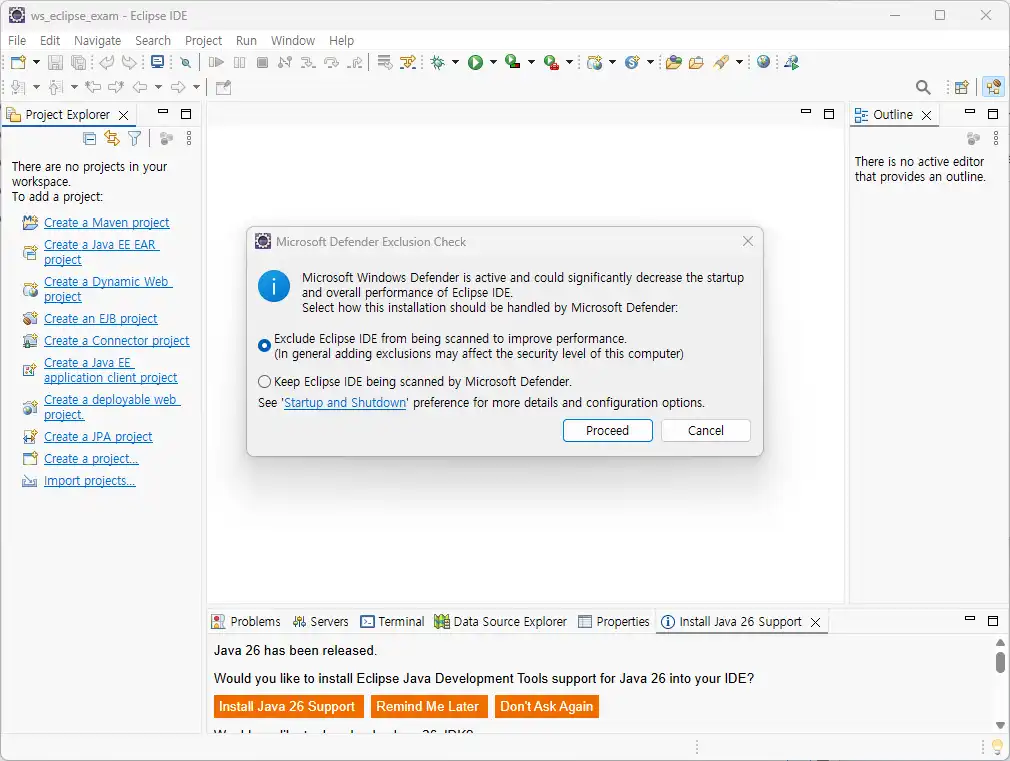Viewport: 1010px width, 761px height.
Task: Click the Disconnect debug icon
Action: pyautogui.click(x=285, y=62)
